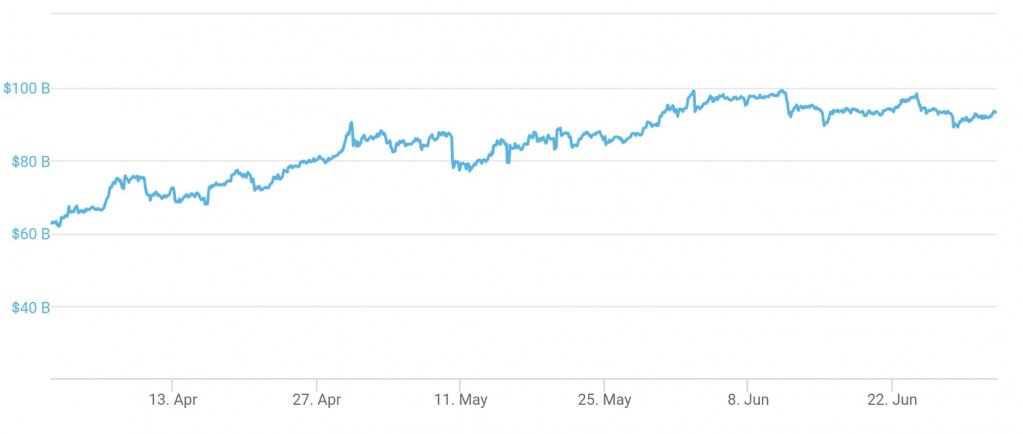Viewport: 1023px width, 434px height.
Task: Click the x-axis tick mark above "11. May"
Action: pyautogui.click(x=460, y=383)
